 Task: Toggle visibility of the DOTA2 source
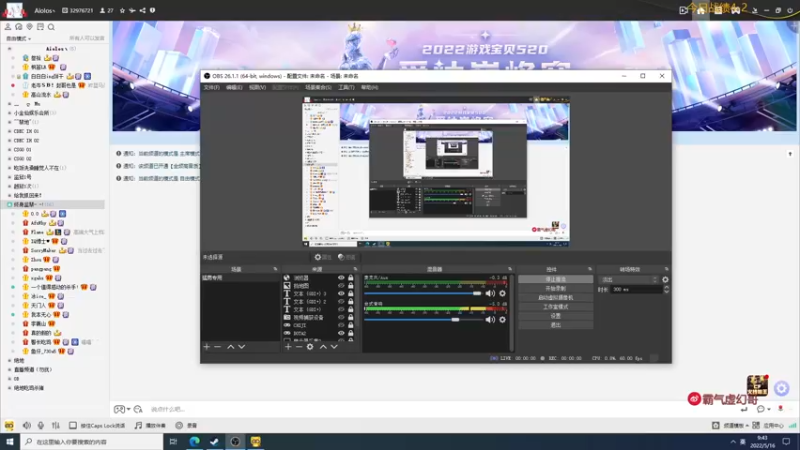coord(341,333)
